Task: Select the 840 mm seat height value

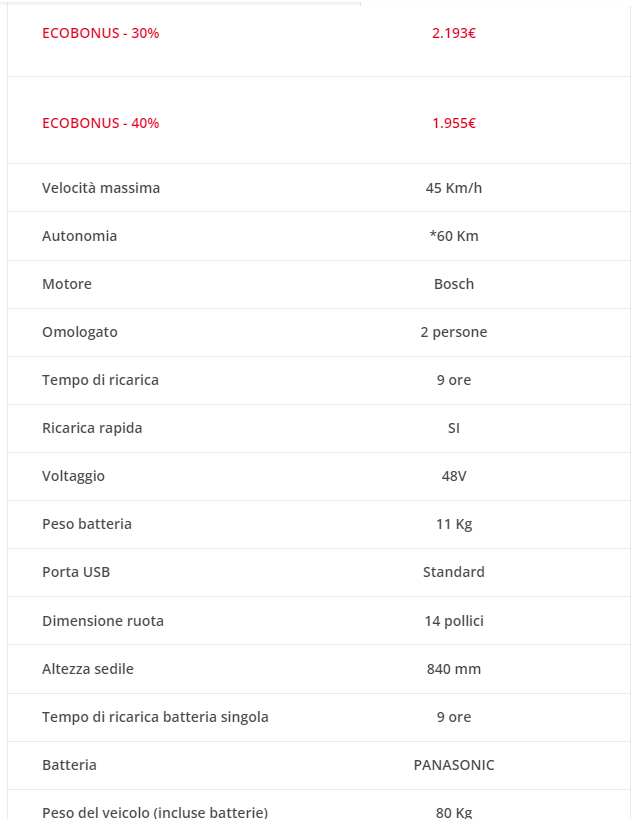Action: [453, 669]
